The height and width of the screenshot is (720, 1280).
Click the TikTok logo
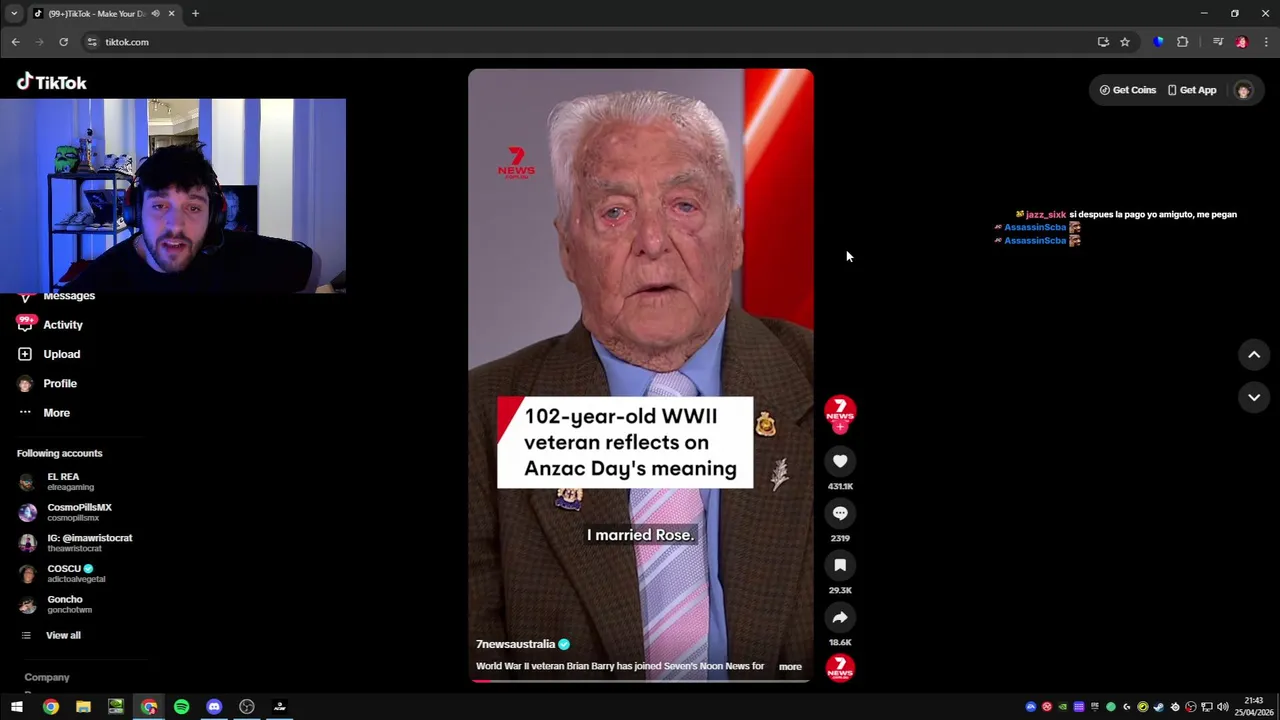coord(52,82)
